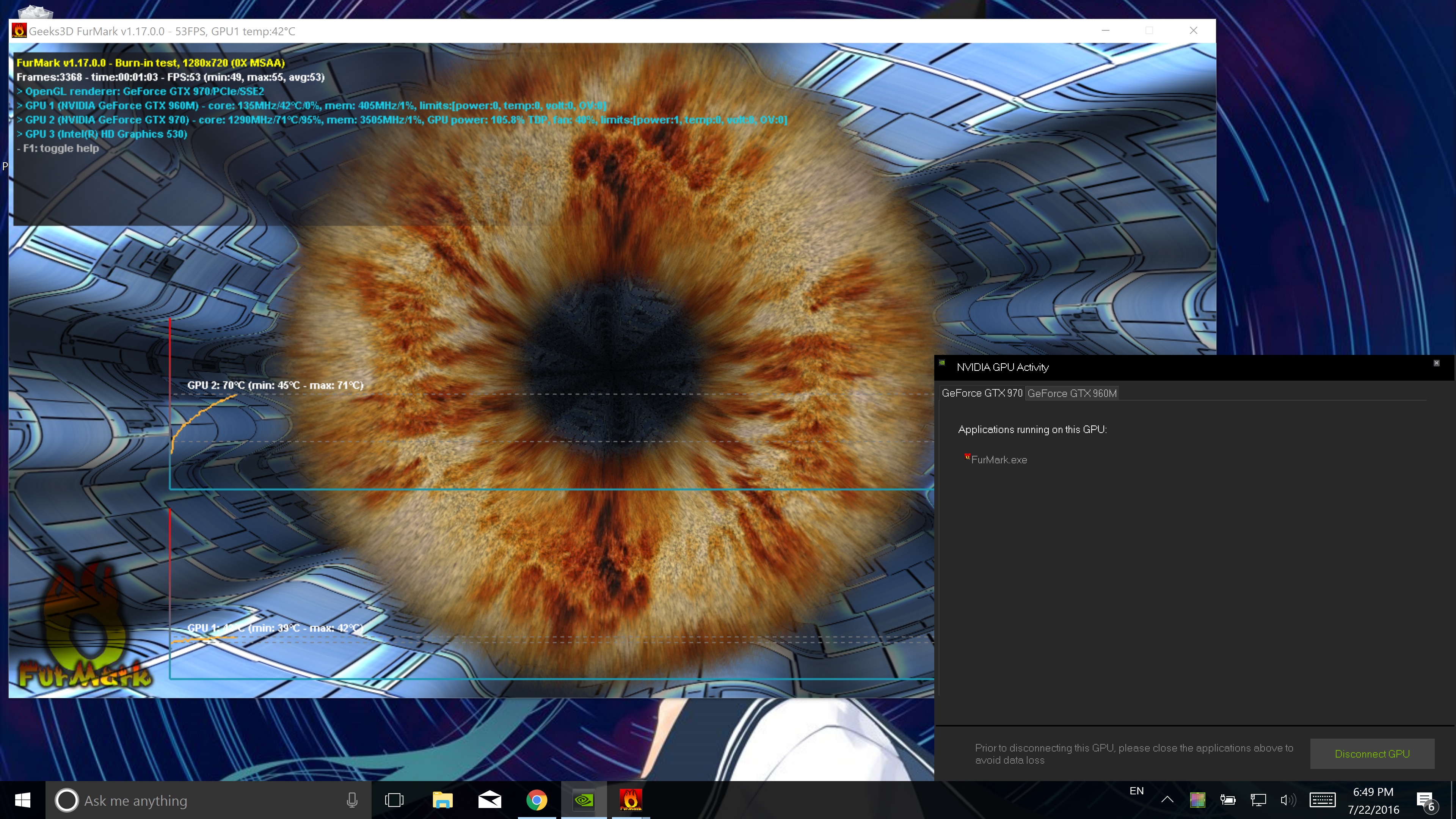Expand the hidden system tray icons
The height and width of the screenshot is (819, 1456).
pyautogui.click(x=1167, y=800)
